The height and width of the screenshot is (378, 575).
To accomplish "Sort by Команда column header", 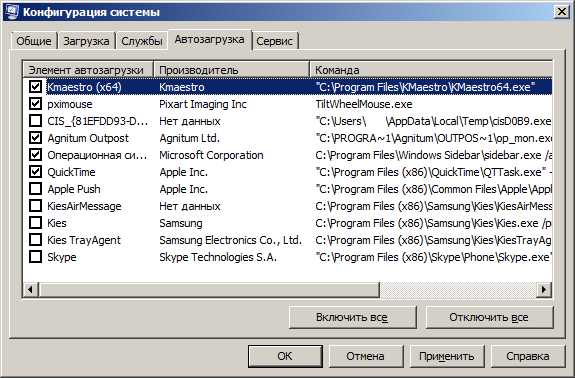I will pos(431,69).
